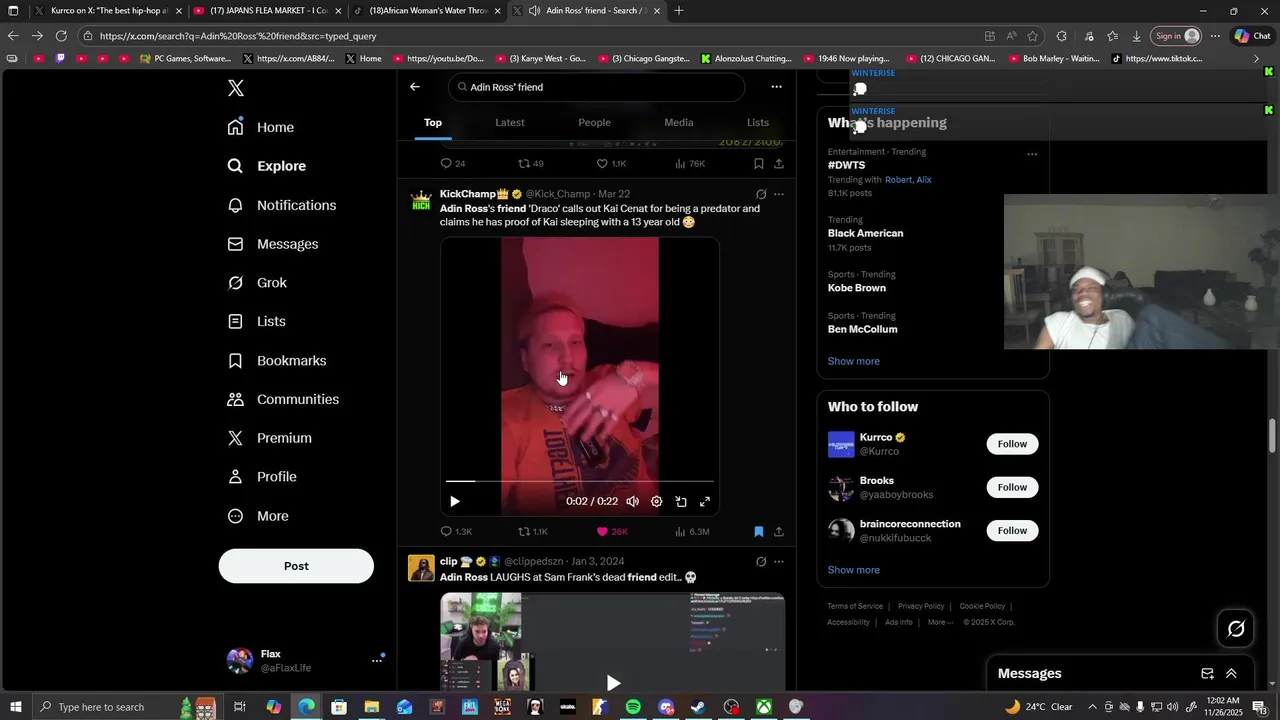Show more who to follow suggestions

pyautogui.click(x=854, y=570)
